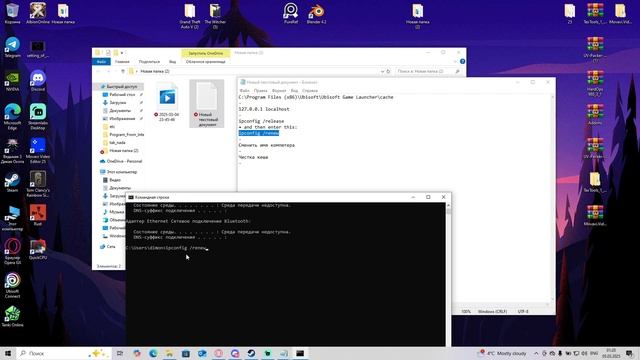Open the Addons archive on the desktop

click(595, 114)
